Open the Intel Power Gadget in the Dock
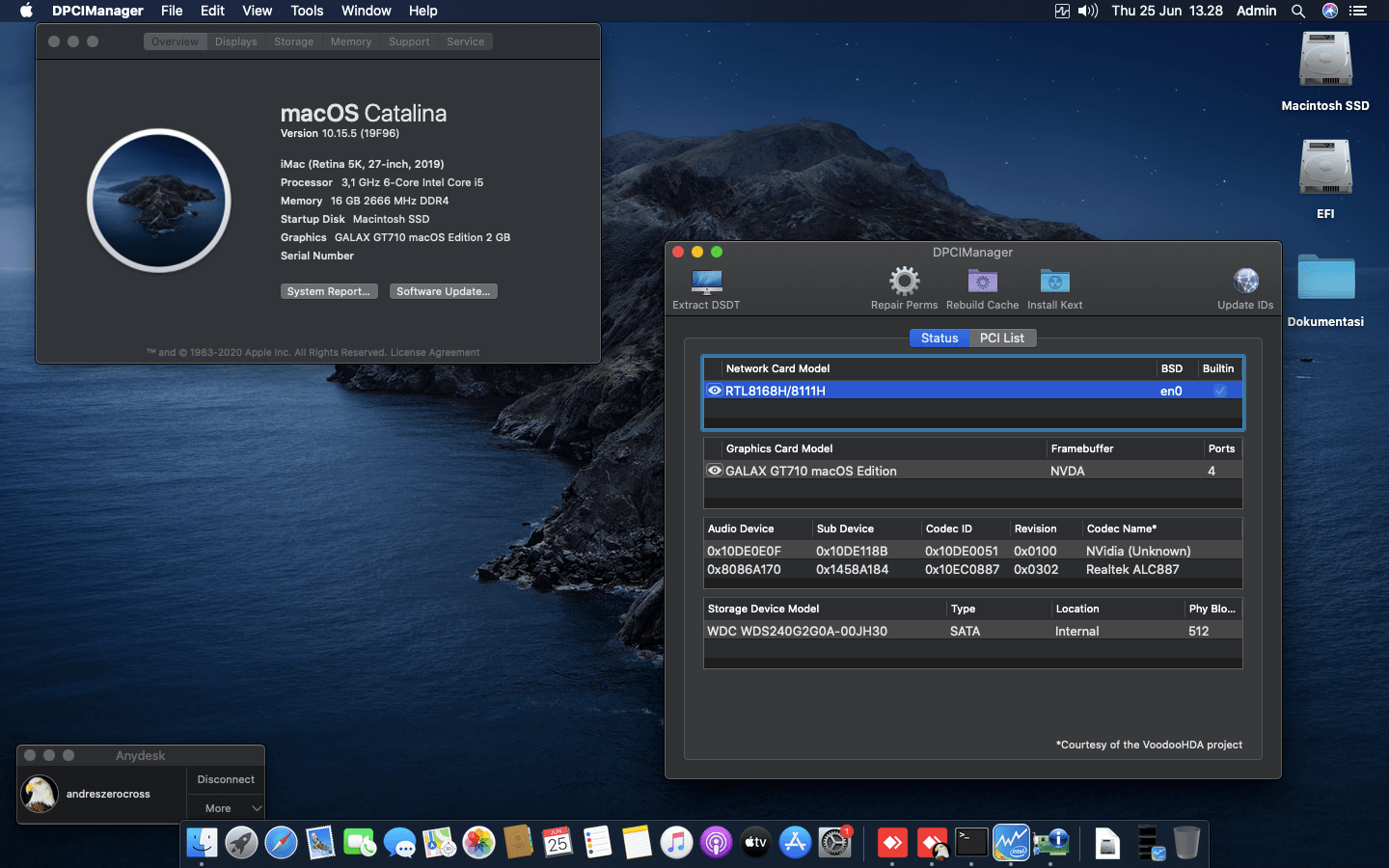The image size is (1389, 868). [x=1011, y=842]
